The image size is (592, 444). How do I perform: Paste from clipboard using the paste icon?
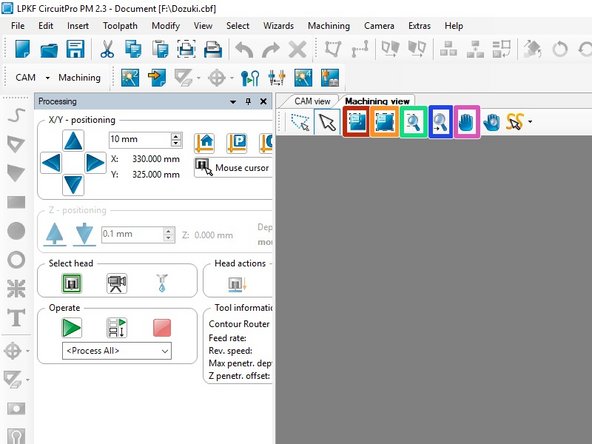160,49
